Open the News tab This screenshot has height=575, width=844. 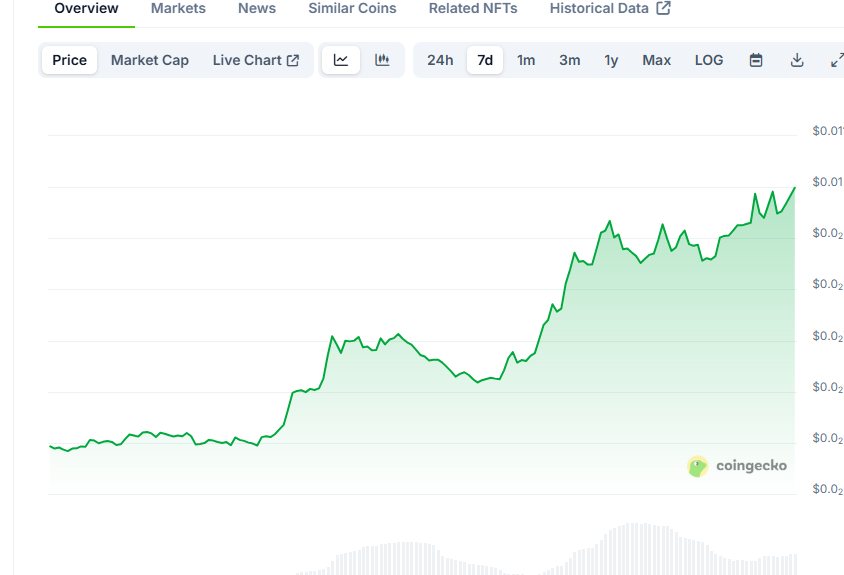(257, 9)
